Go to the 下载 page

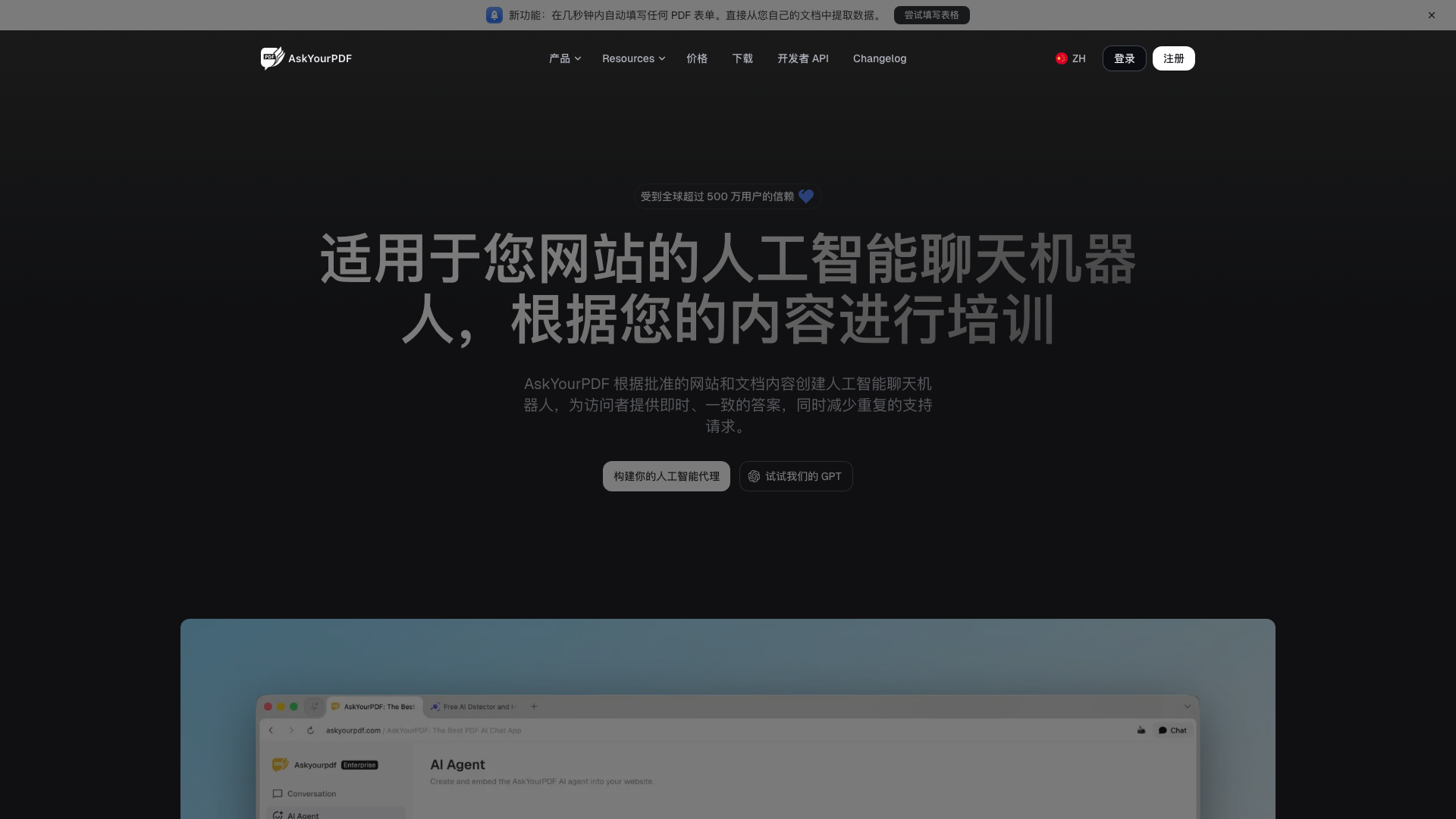click(742, 58)
